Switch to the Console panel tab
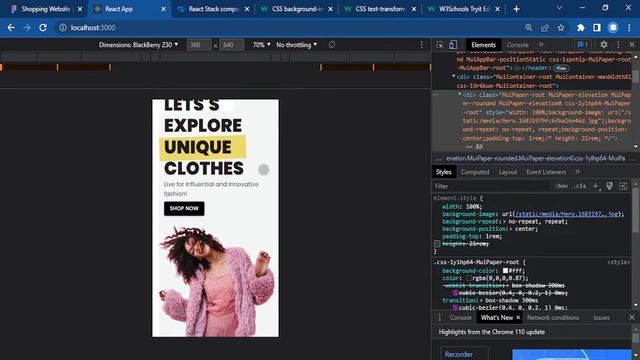Image resolution: width=640 pixels, height=360 pixels. click(517, 45)
